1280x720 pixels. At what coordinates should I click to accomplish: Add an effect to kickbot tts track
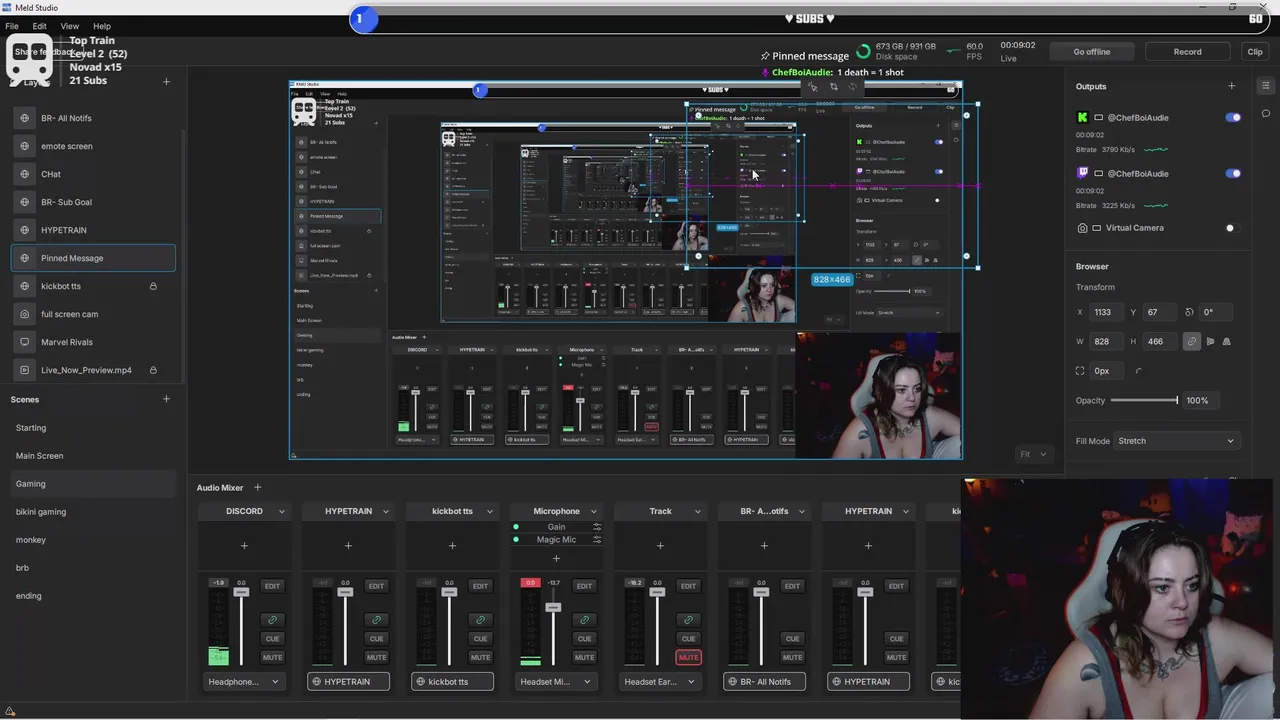coord(452,546)
